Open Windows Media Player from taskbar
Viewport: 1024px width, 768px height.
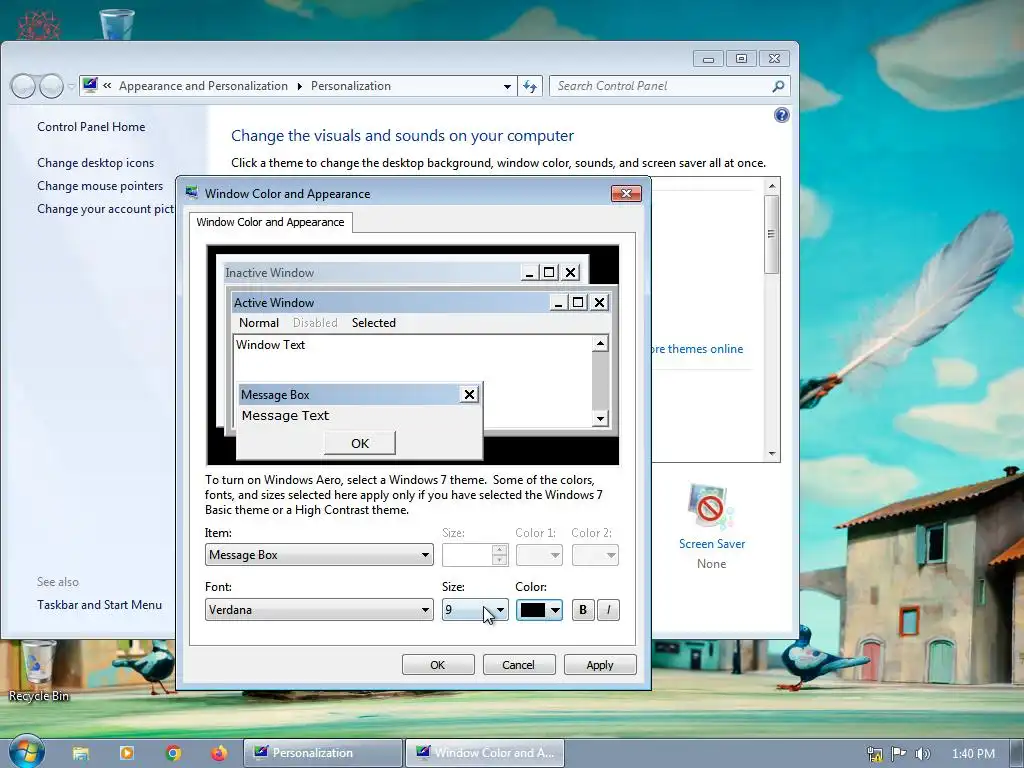(127, 753)
